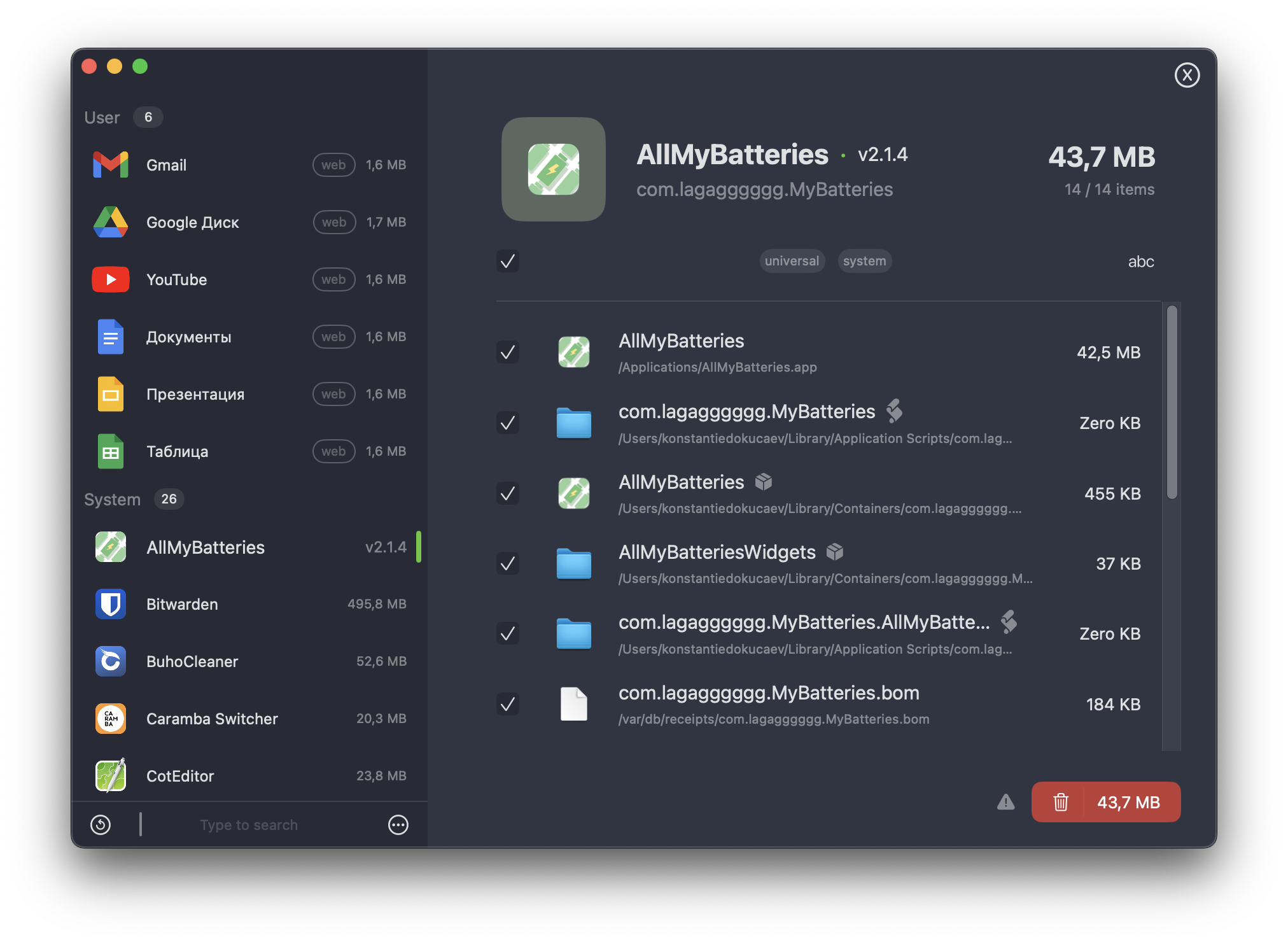Click the universal tag filter

[x=792, y=261]
